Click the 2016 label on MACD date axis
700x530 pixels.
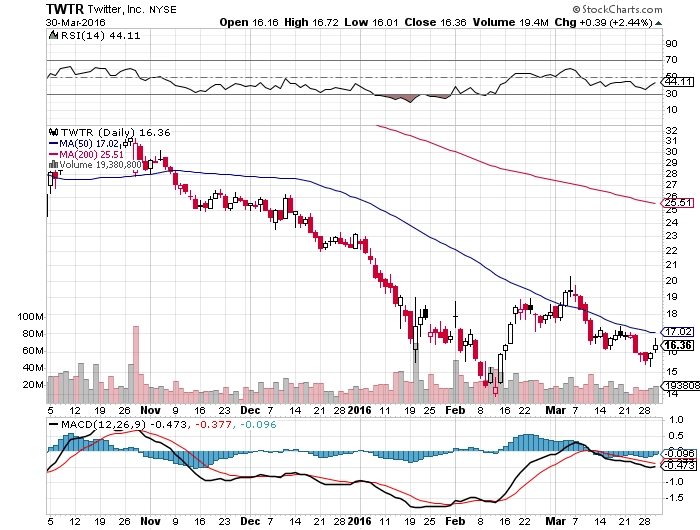(x=359, y=521)
